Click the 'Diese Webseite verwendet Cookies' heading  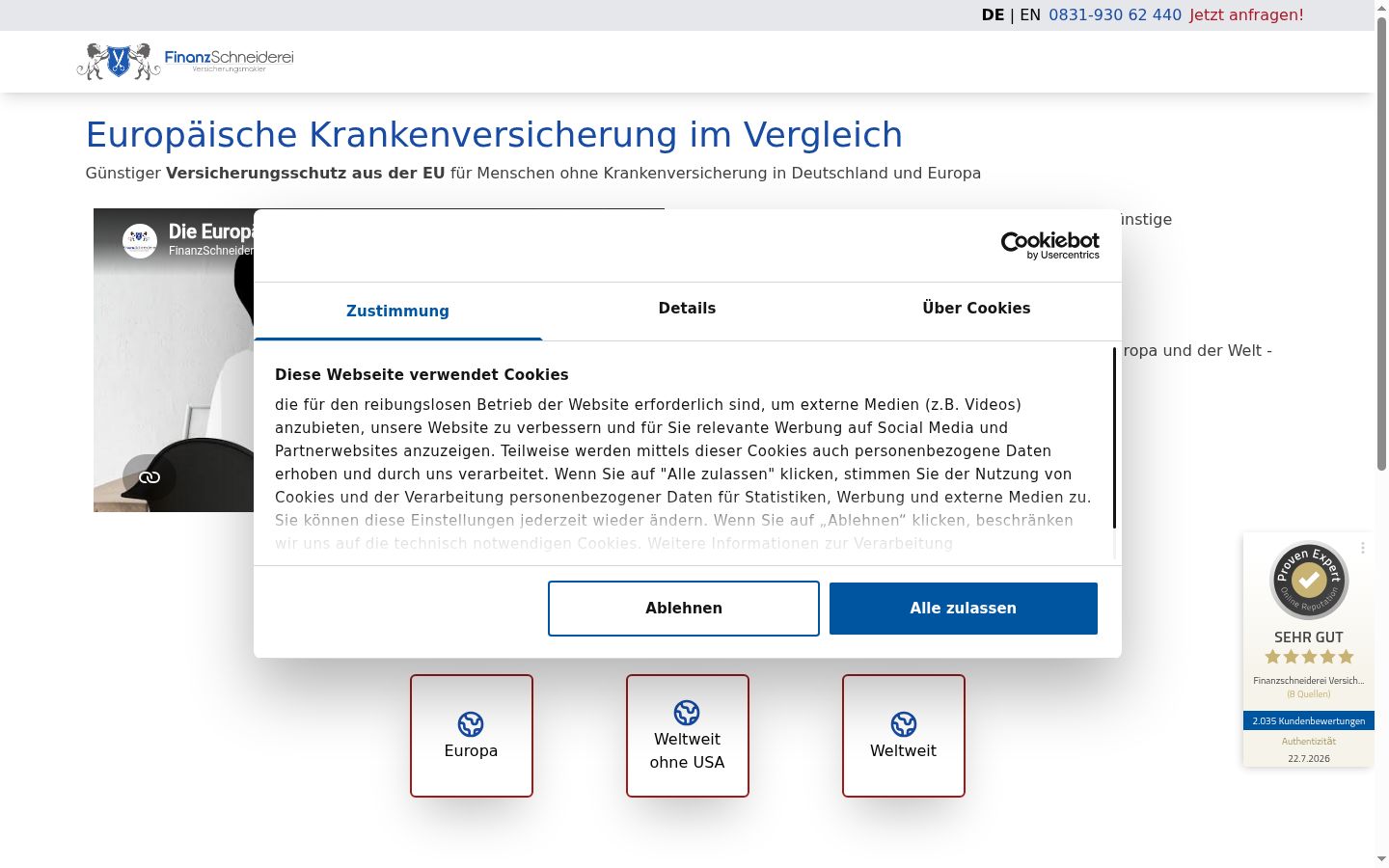tap(422, 375)
